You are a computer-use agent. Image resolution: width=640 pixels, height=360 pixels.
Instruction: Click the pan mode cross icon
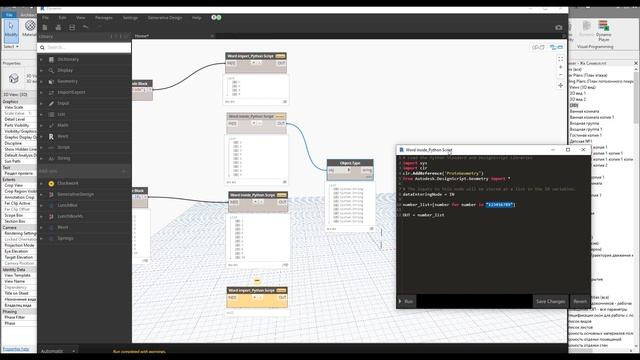560,85
